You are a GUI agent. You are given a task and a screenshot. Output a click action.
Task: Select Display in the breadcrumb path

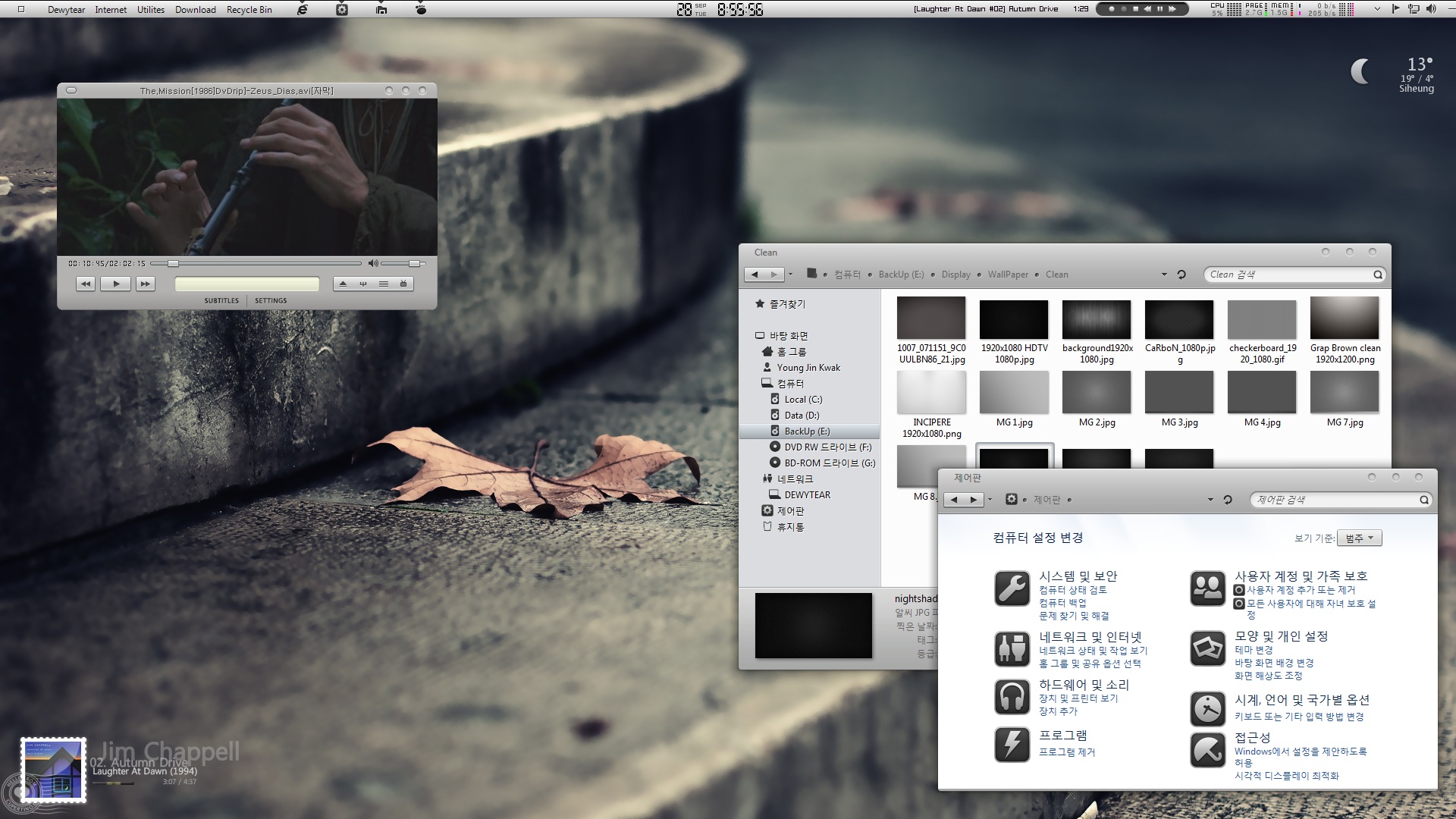coord(955,275)
